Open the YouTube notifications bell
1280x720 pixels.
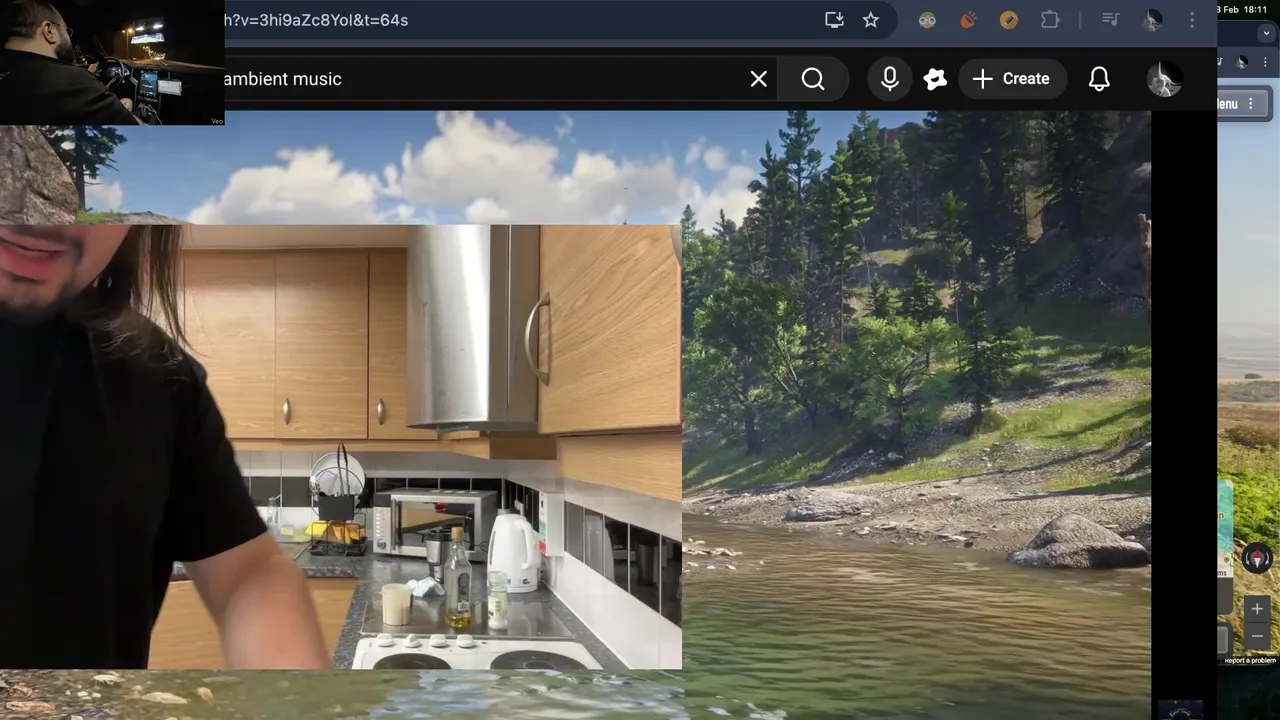pos(1099,79)
